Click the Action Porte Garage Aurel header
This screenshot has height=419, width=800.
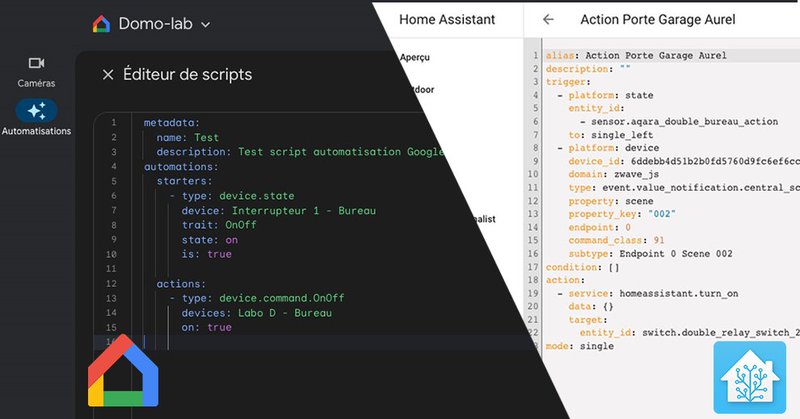click(658, 19)
